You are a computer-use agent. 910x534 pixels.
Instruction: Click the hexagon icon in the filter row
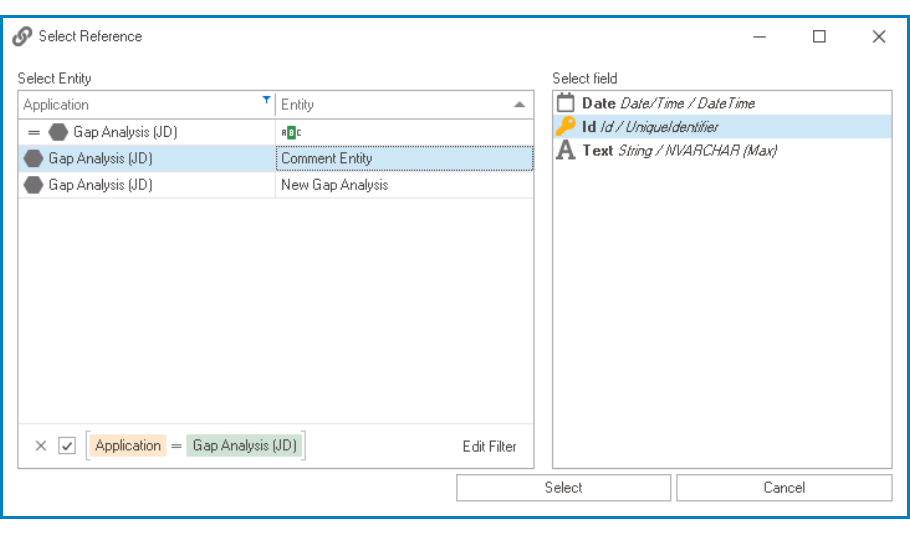(x=58, y=132)
